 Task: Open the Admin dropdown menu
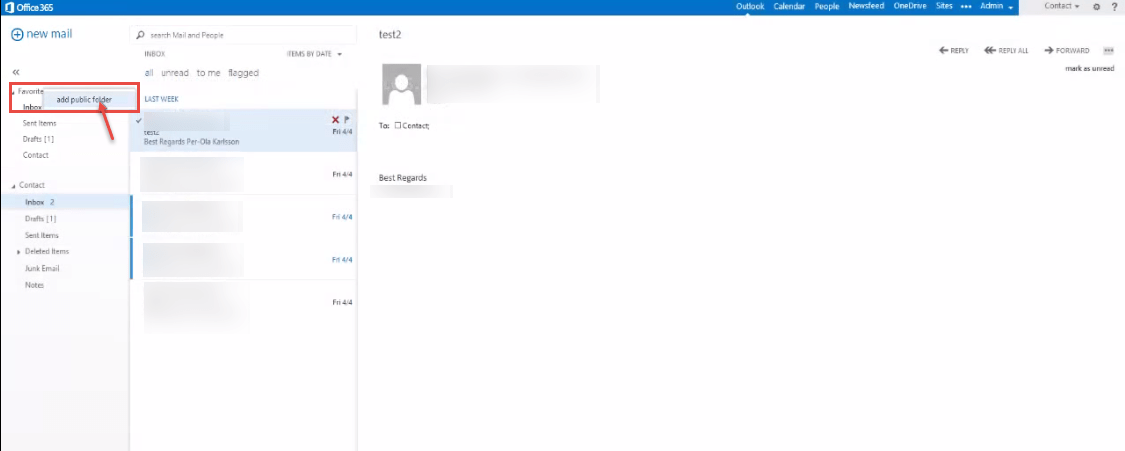997,6
